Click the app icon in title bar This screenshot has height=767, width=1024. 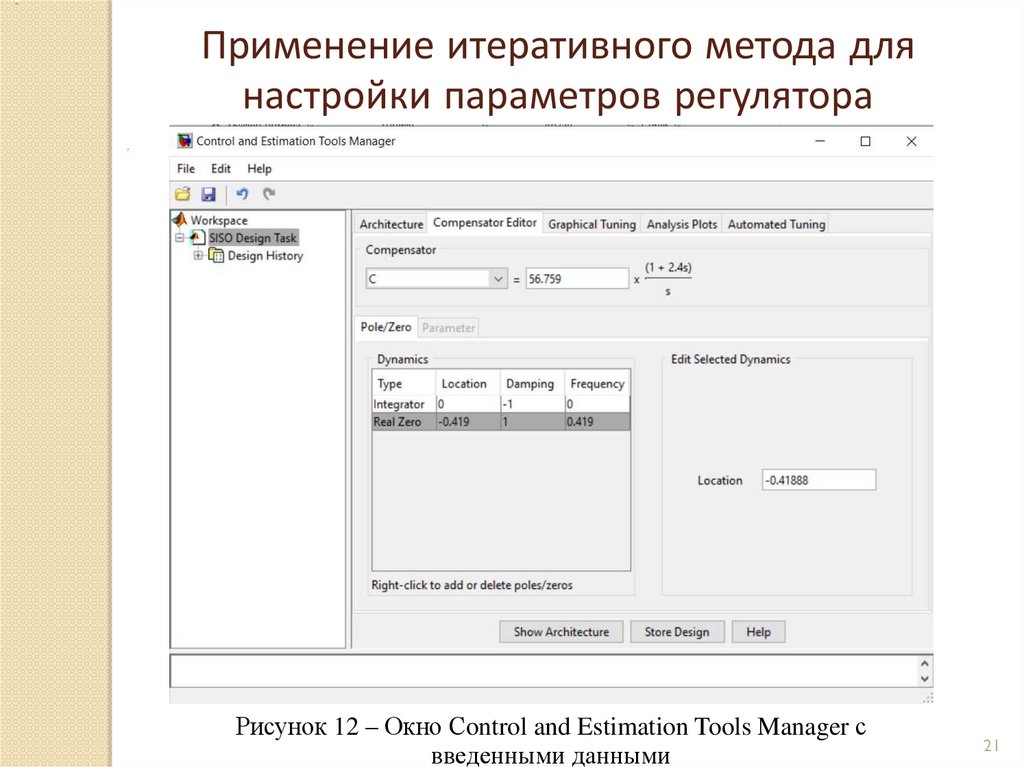click(185, 140)
